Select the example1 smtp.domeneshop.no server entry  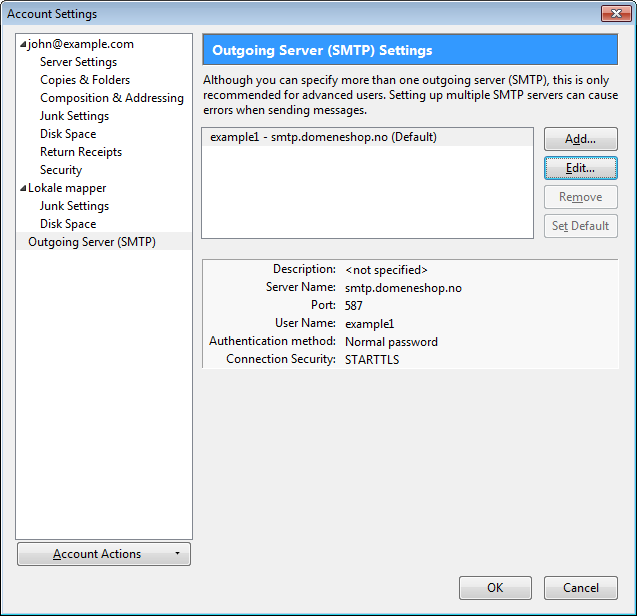(323, 137)
